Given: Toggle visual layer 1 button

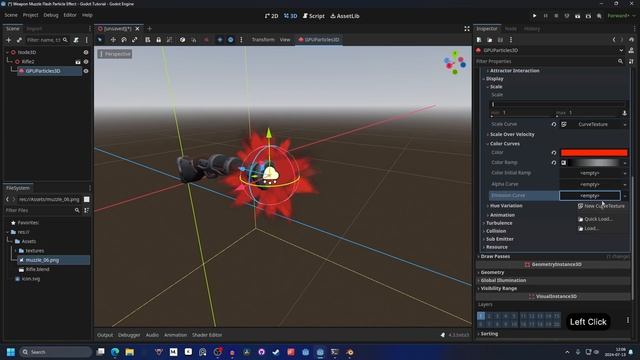Looking at the screenshot, I should 481,316.
